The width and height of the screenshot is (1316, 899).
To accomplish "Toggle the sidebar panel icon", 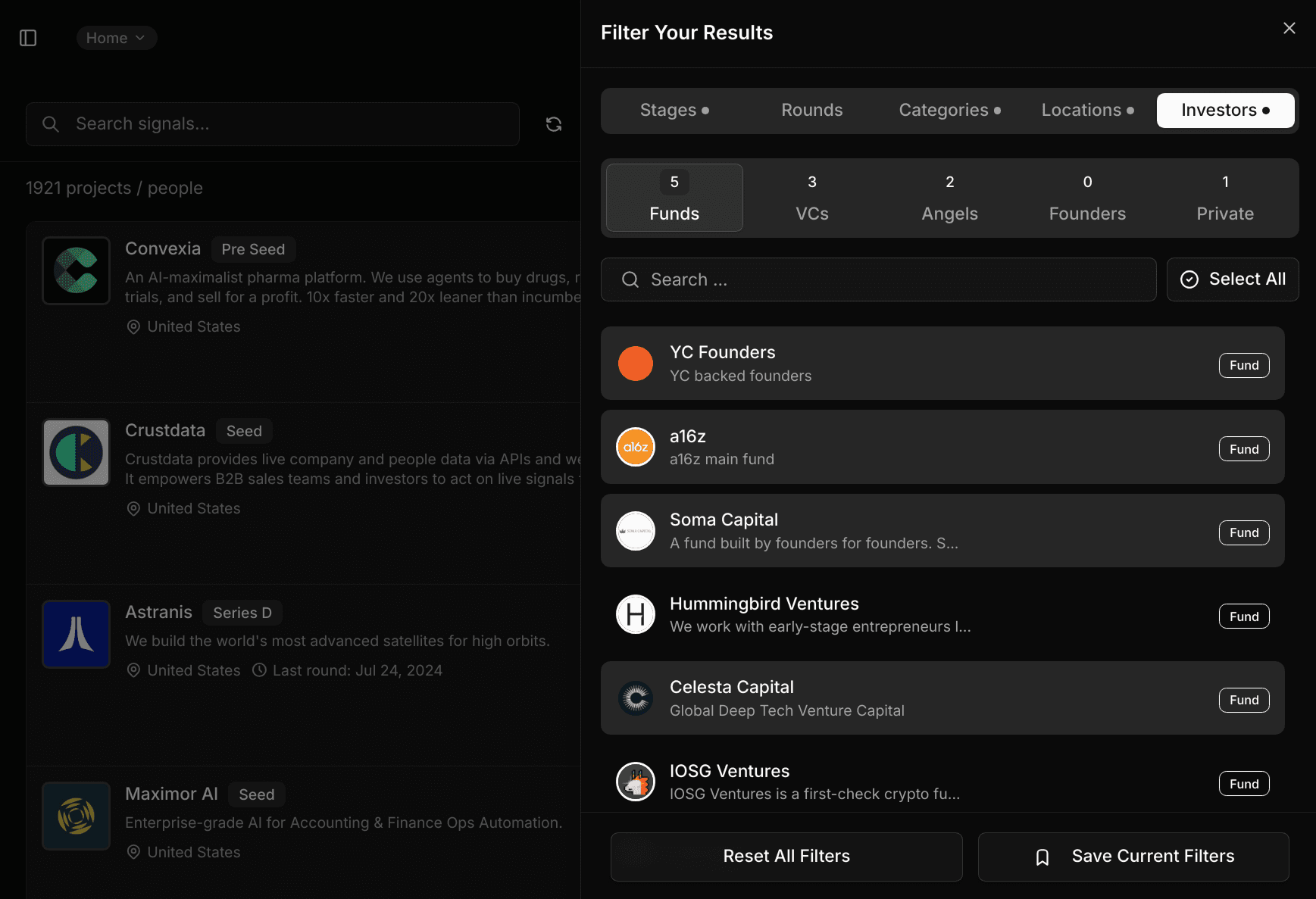I will (28, 38).
